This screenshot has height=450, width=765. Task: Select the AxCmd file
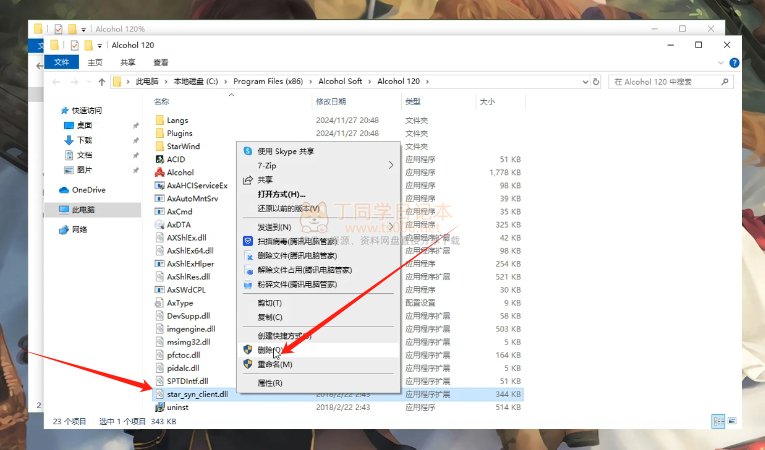[x=180, y=211]
